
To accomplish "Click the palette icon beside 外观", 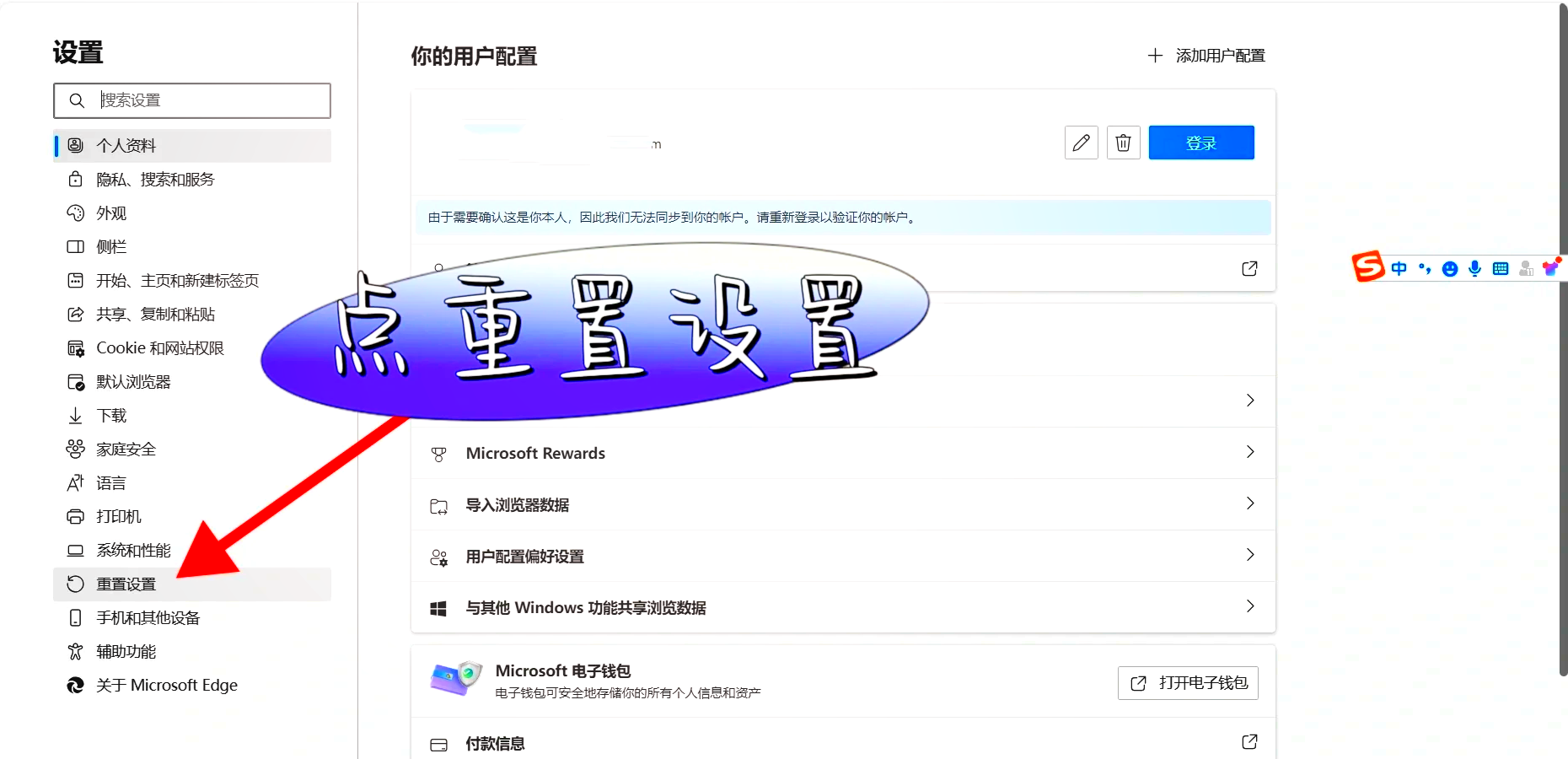I will 75,213.
